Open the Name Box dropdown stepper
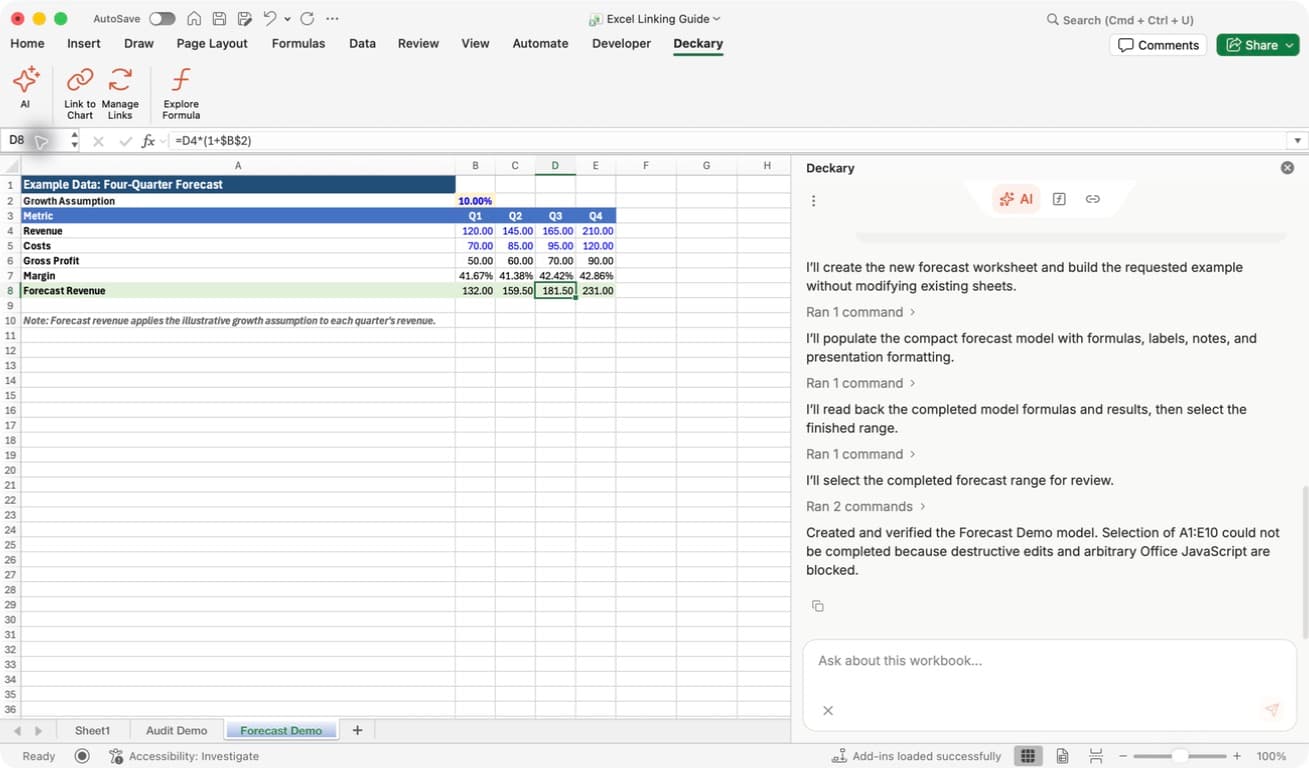Image resolution: width=1309 pixels, height=768 pixels. (74, 141)
